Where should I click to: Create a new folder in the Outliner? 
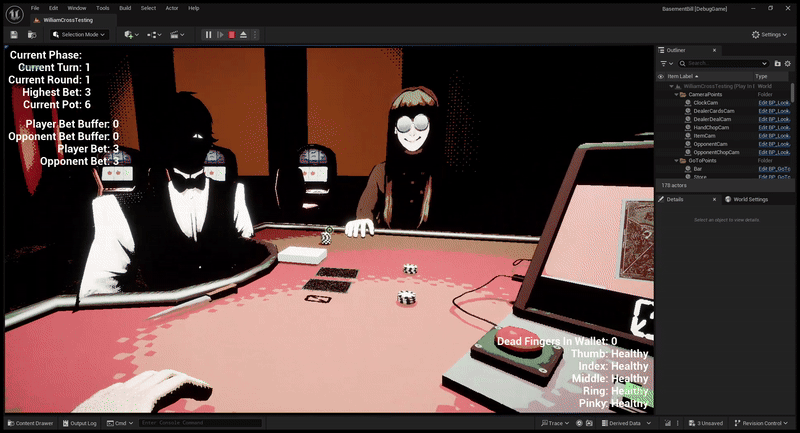click(778, 63)
